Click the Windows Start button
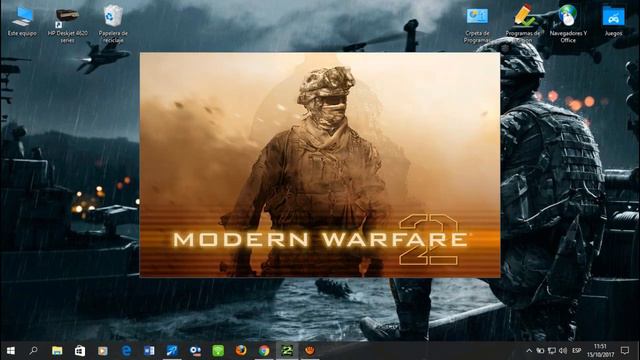640x360 pixels. [11, 351]
